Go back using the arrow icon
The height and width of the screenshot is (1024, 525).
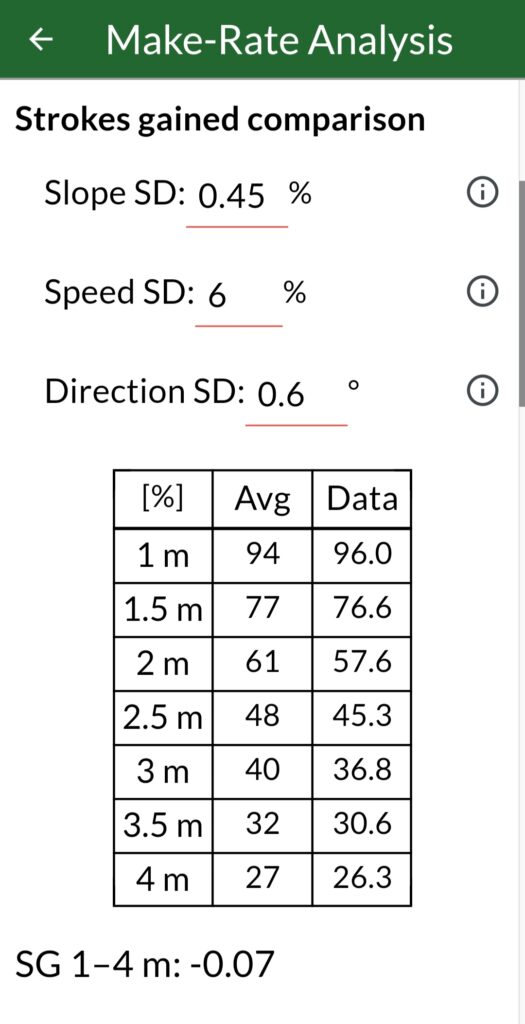tap(41, 40)
